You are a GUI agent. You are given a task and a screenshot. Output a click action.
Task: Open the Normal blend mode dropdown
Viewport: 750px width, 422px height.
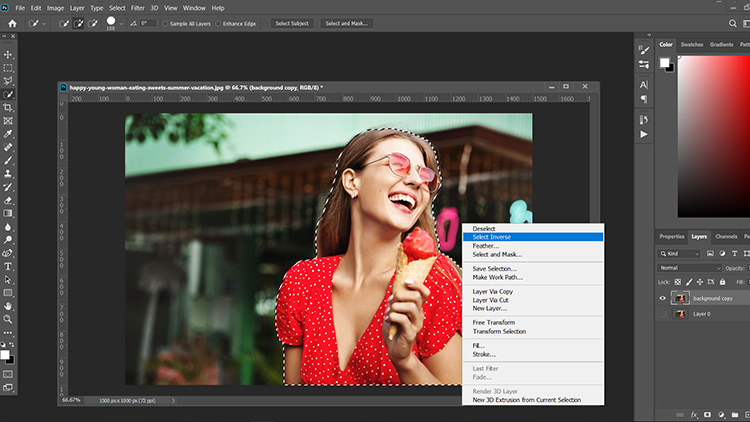(x=689, y=268)
